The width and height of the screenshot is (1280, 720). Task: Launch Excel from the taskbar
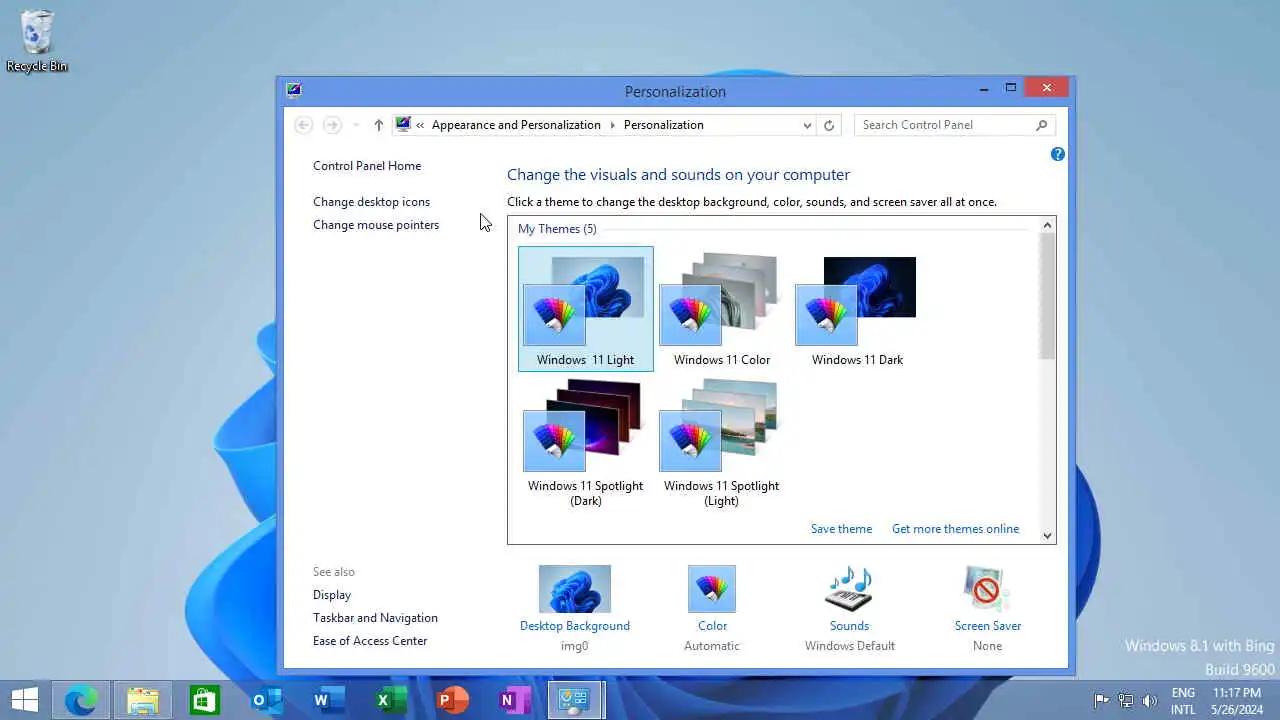click(390, 700)
